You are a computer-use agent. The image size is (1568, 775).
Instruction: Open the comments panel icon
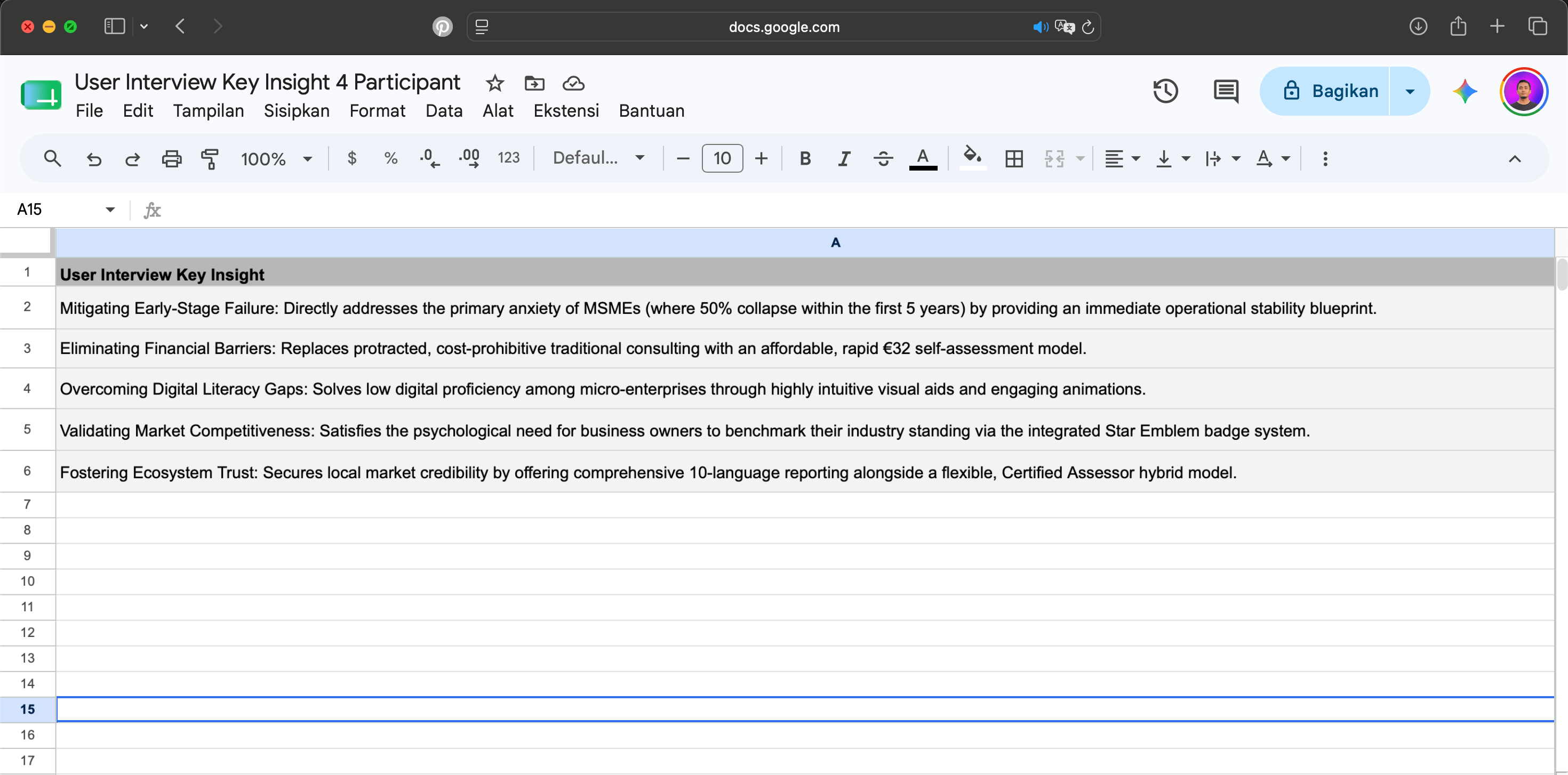click(1225, 91)
